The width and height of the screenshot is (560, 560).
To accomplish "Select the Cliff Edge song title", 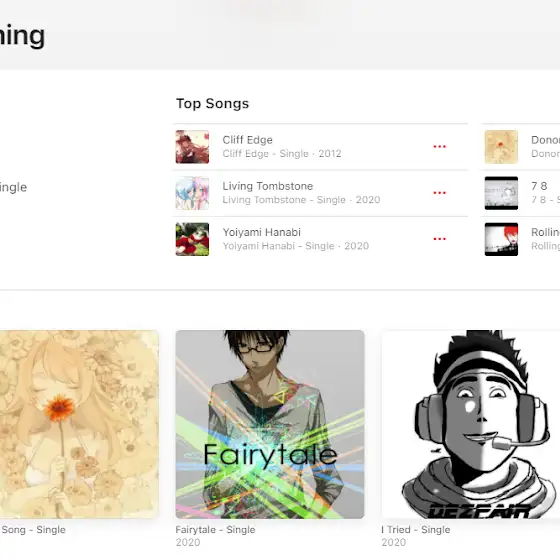I will pos(248,140).
